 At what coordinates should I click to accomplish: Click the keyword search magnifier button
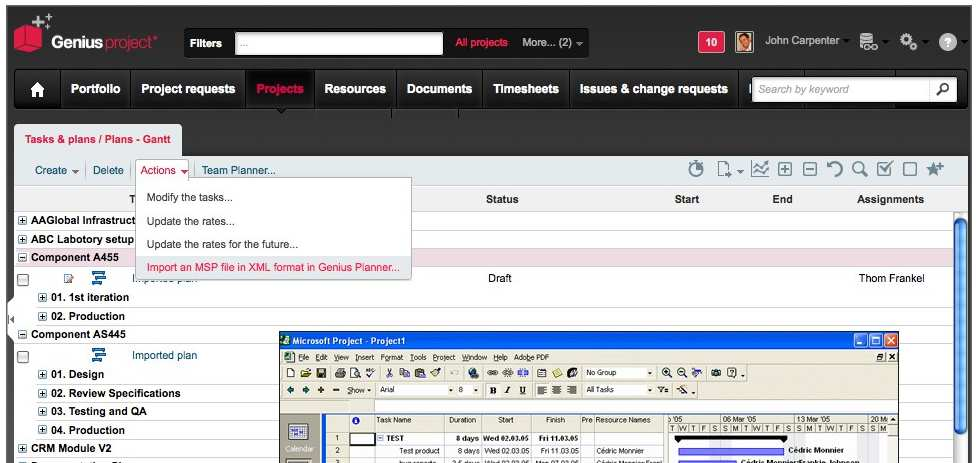tap(943, 89)
